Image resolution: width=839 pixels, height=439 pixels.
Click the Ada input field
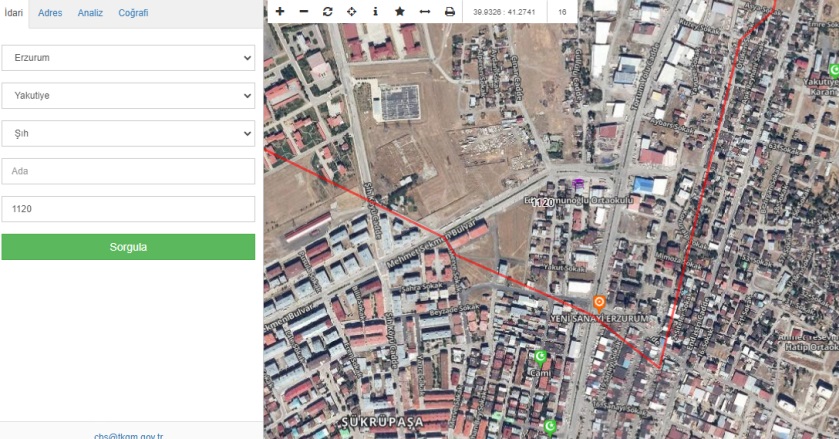[x=128, y=171]
